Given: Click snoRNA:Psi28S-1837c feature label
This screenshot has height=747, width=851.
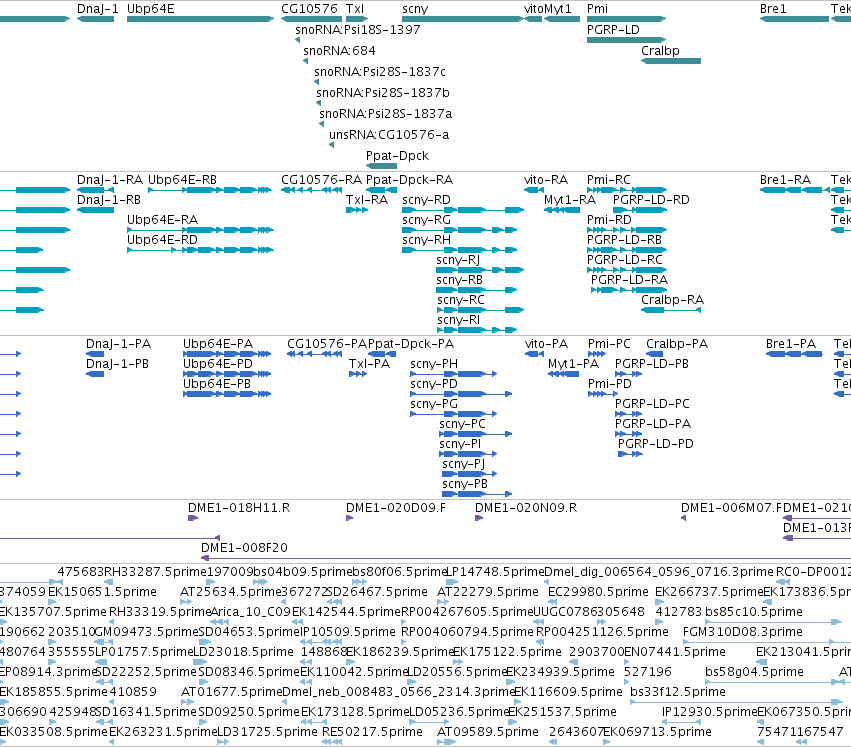Looking at the screenshot, I should pyautogui.click(x=380, y=72).
